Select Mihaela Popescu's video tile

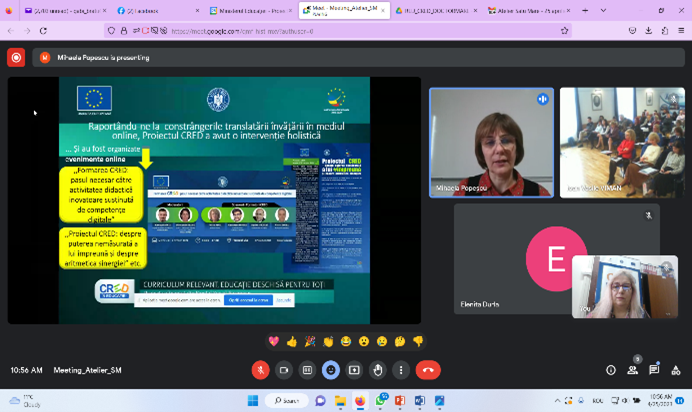[491, 142]
